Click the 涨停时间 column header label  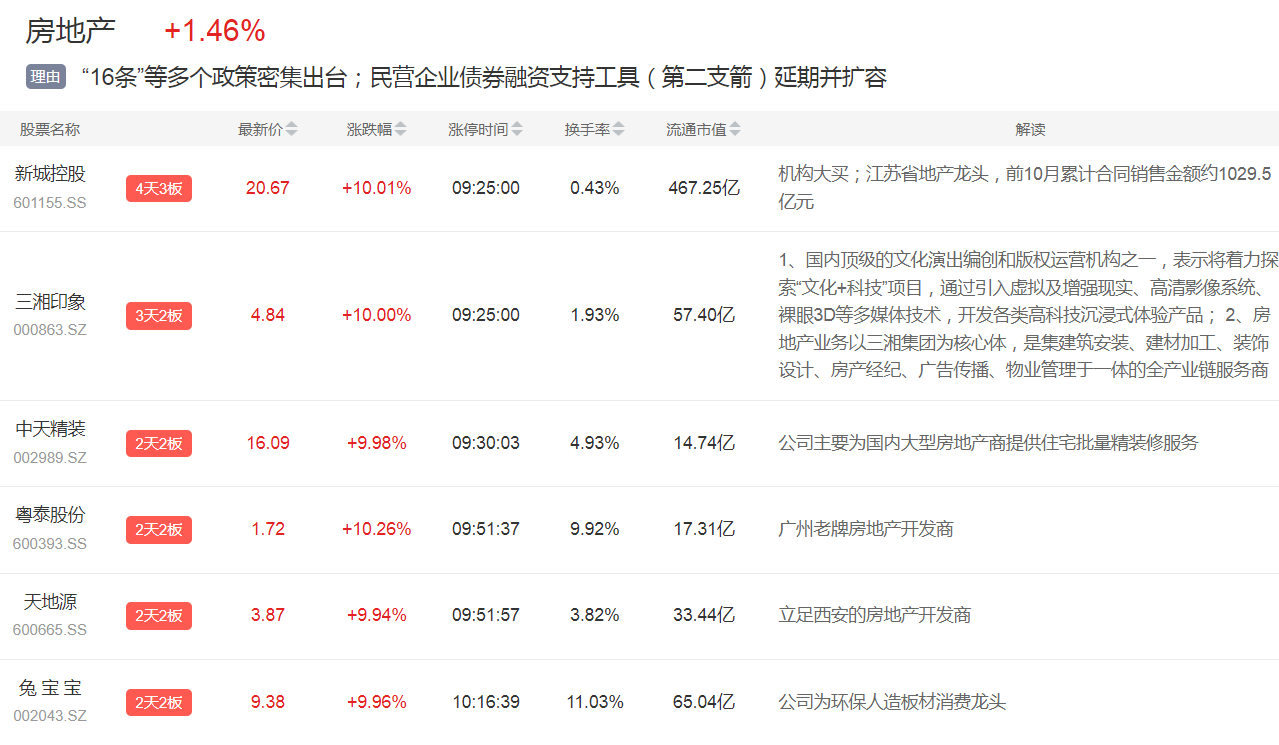coord(478,129)
